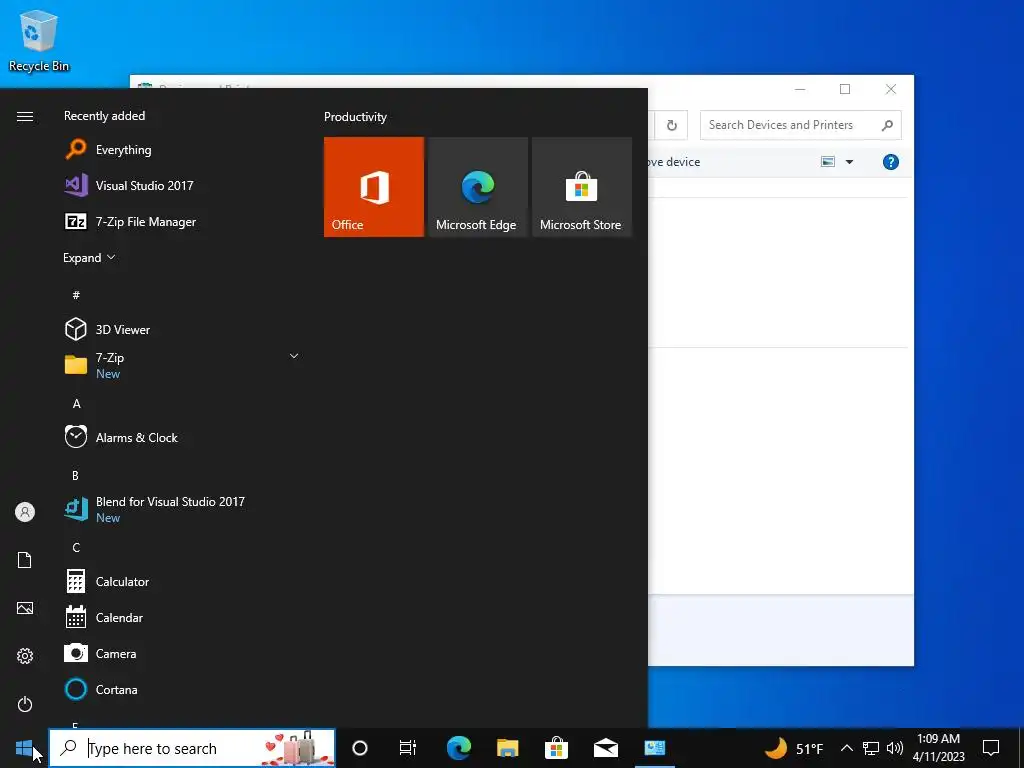
Task: Open view options dropdown in Devices window
Action: coord(850,162)
